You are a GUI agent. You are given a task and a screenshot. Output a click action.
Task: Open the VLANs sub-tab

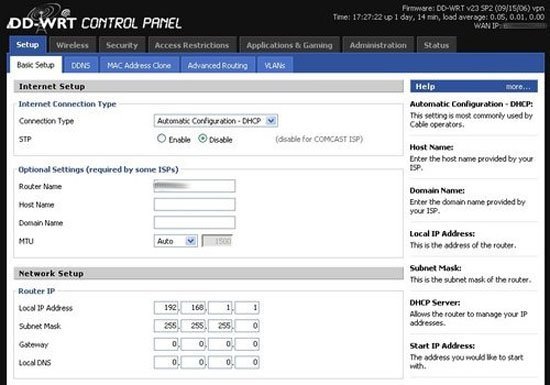pos(275,65)
